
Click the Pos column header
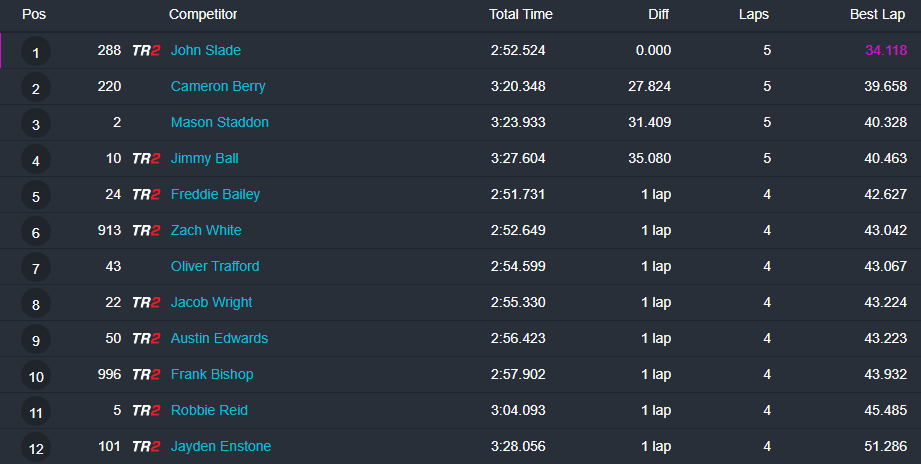[34, 15]
